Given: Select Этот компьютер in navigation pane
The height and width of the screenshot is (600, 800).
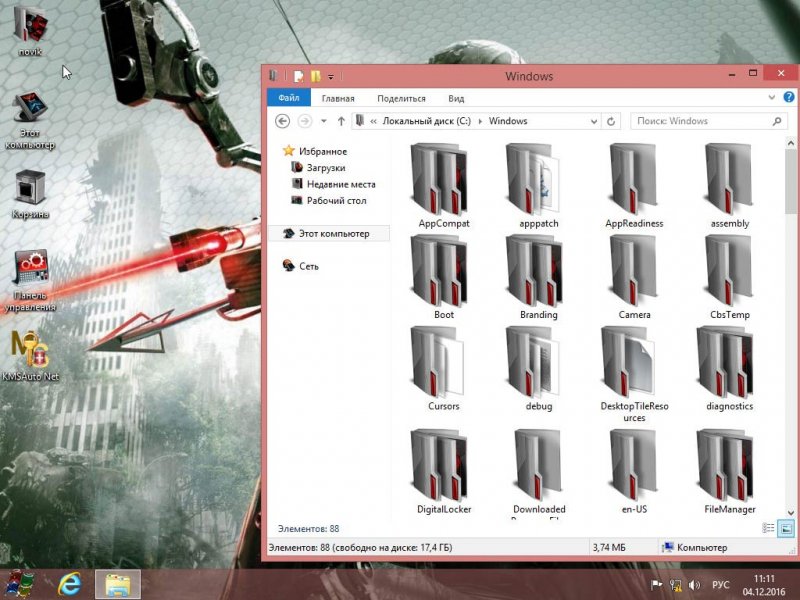Looking at the screenshot, I should (x=329, y=234).
